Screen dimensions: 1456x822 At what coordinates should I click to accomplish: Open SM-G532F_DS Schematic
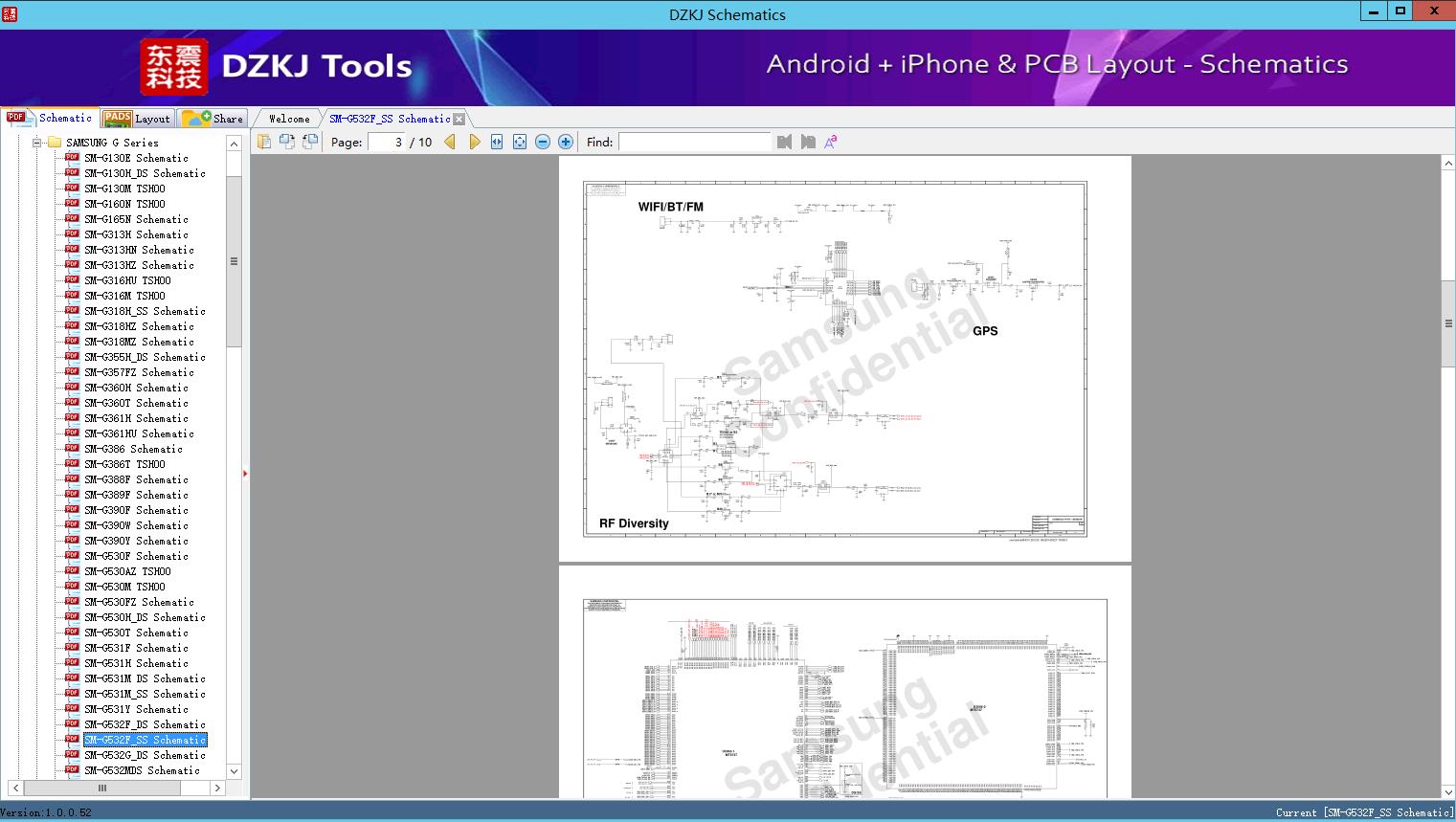[145, 724]
